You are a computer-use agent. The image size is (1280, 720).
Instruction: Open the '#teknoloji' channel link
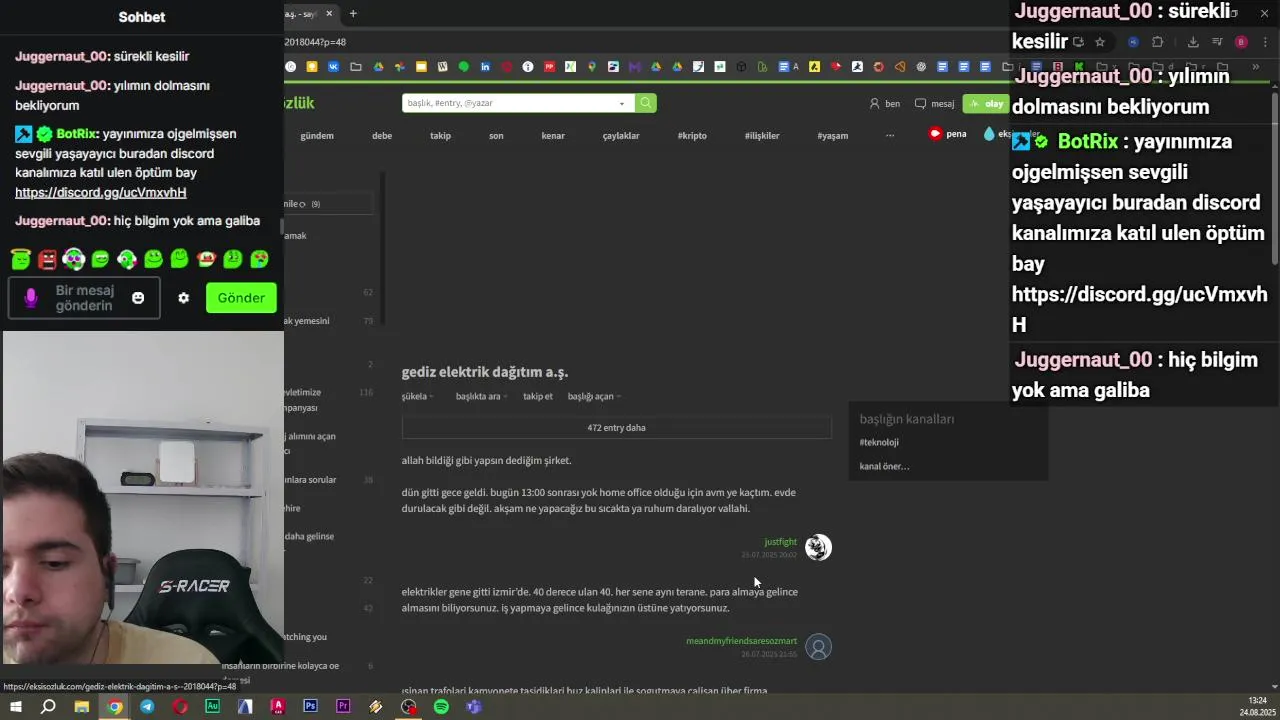pyautogui.click(x=879, y=442)
